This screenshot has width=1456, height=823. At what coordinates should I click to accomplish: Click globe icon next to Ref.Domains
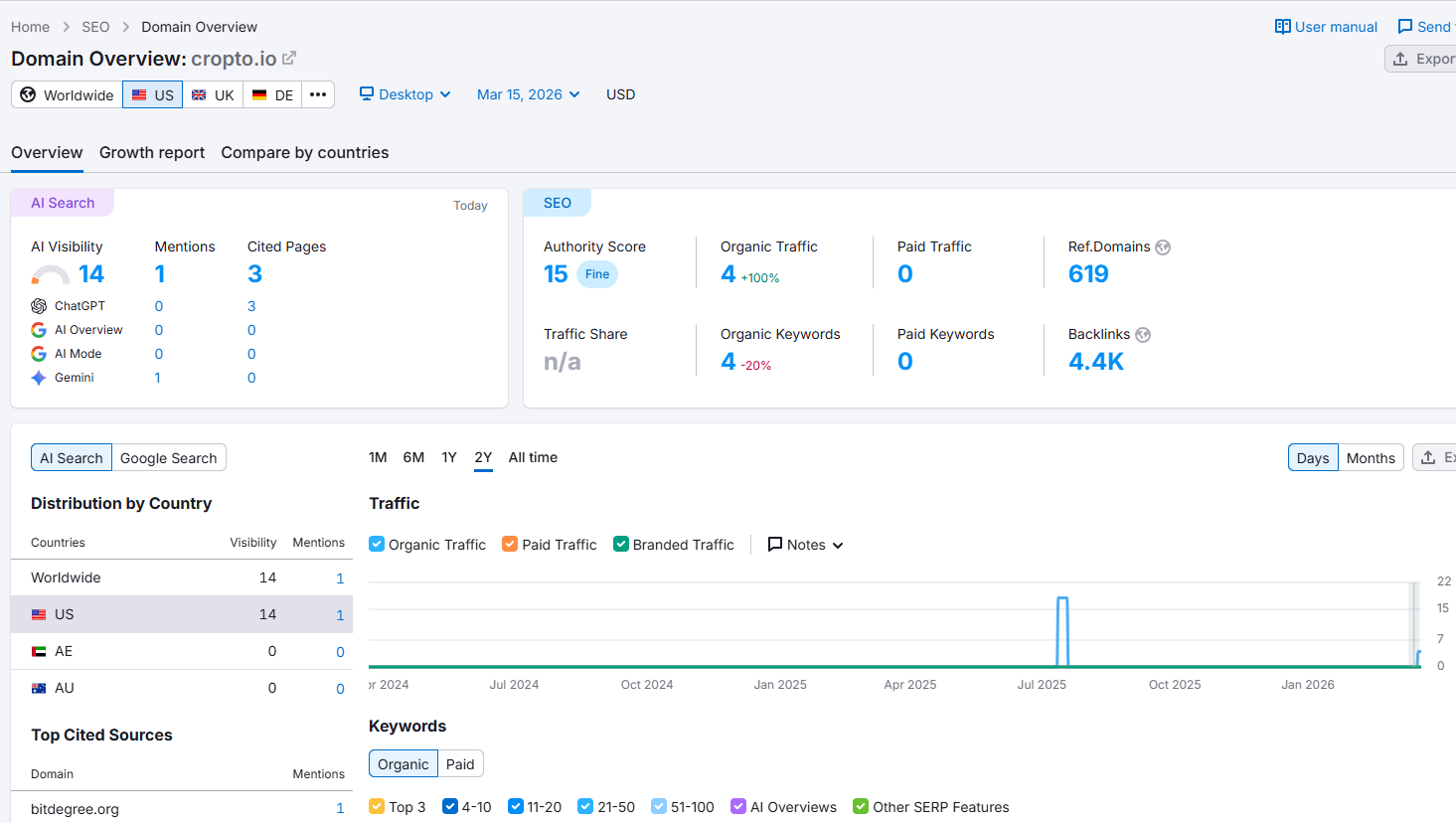[1163, 247]
